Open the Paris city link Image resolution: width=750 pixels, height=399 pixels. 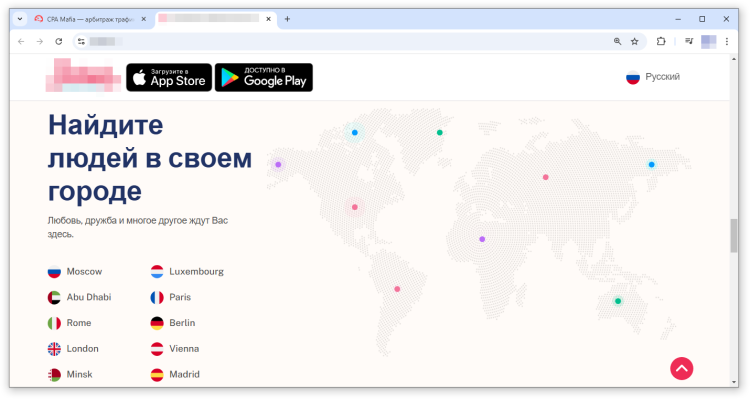pyautogui.click(x=180, y=297)
